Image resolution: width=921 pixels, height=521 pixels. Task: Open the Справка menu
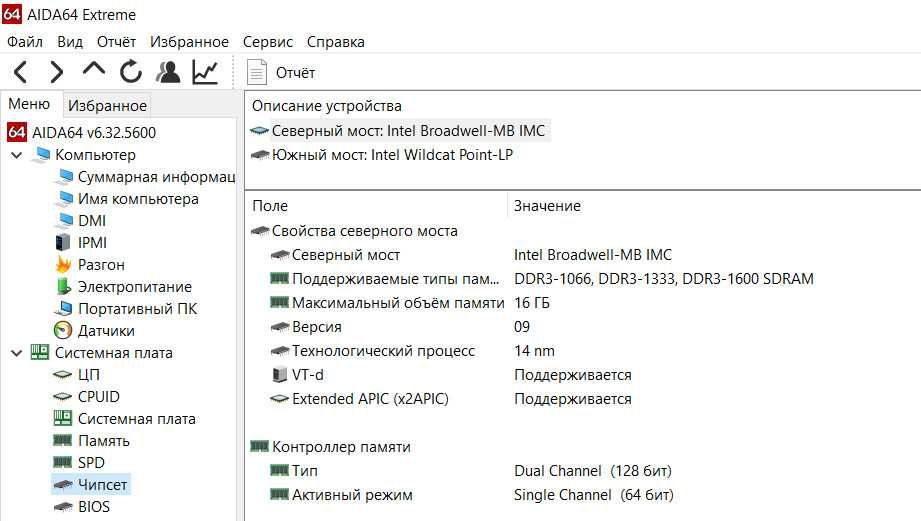[335, 42]
